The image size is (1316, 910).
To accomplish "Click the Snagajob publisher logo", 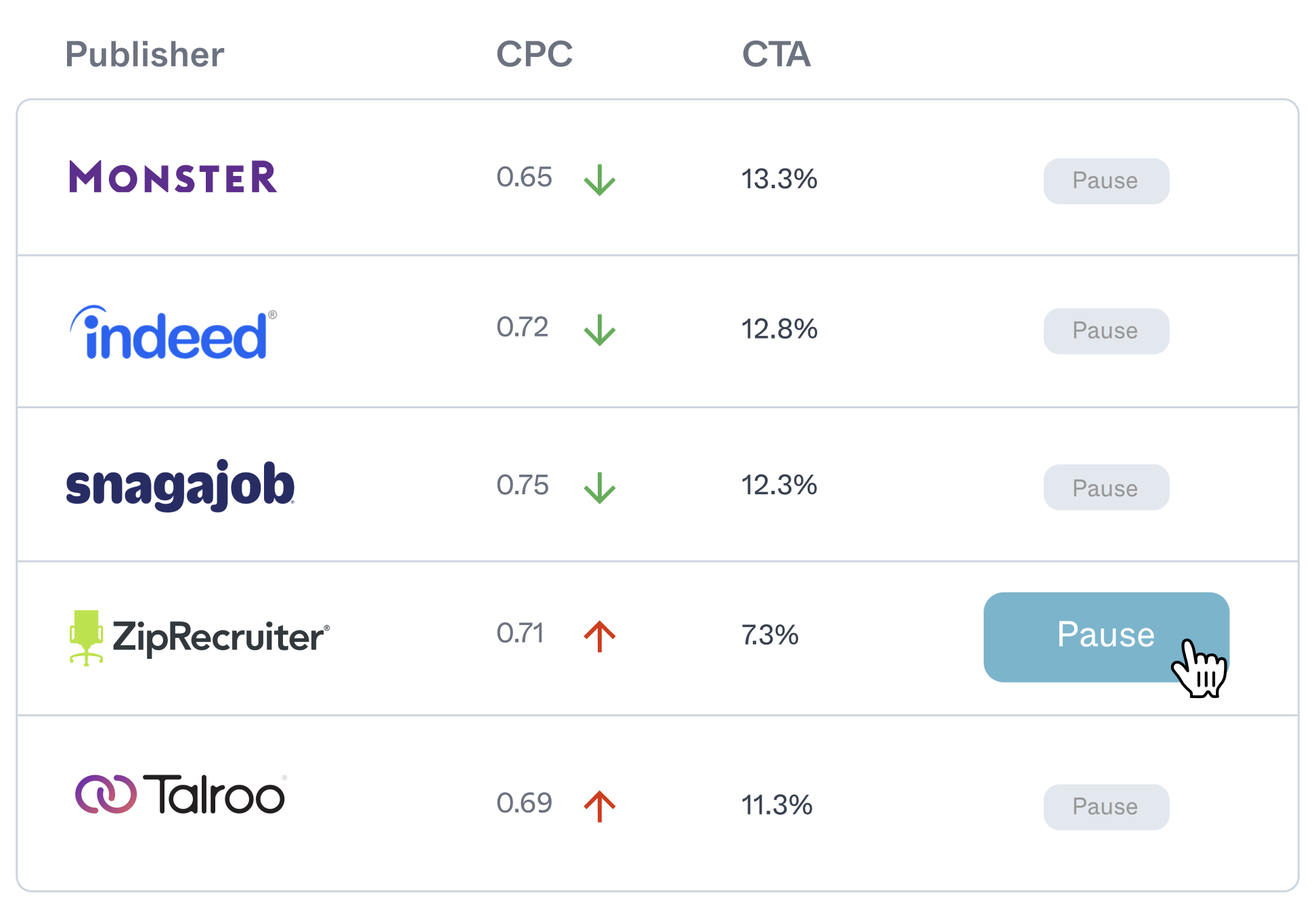I will [180, 485].
